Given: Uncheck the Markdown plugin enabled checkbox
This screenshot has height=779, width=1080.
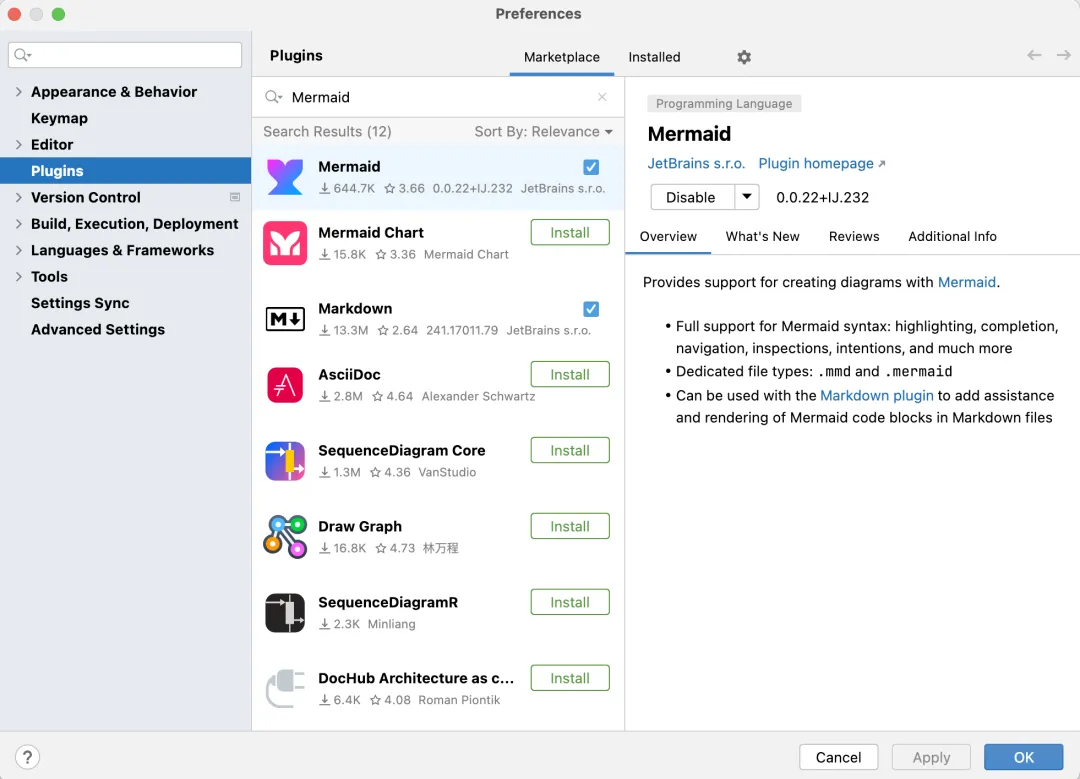Looking at the screenshot, I should point(591,309).
